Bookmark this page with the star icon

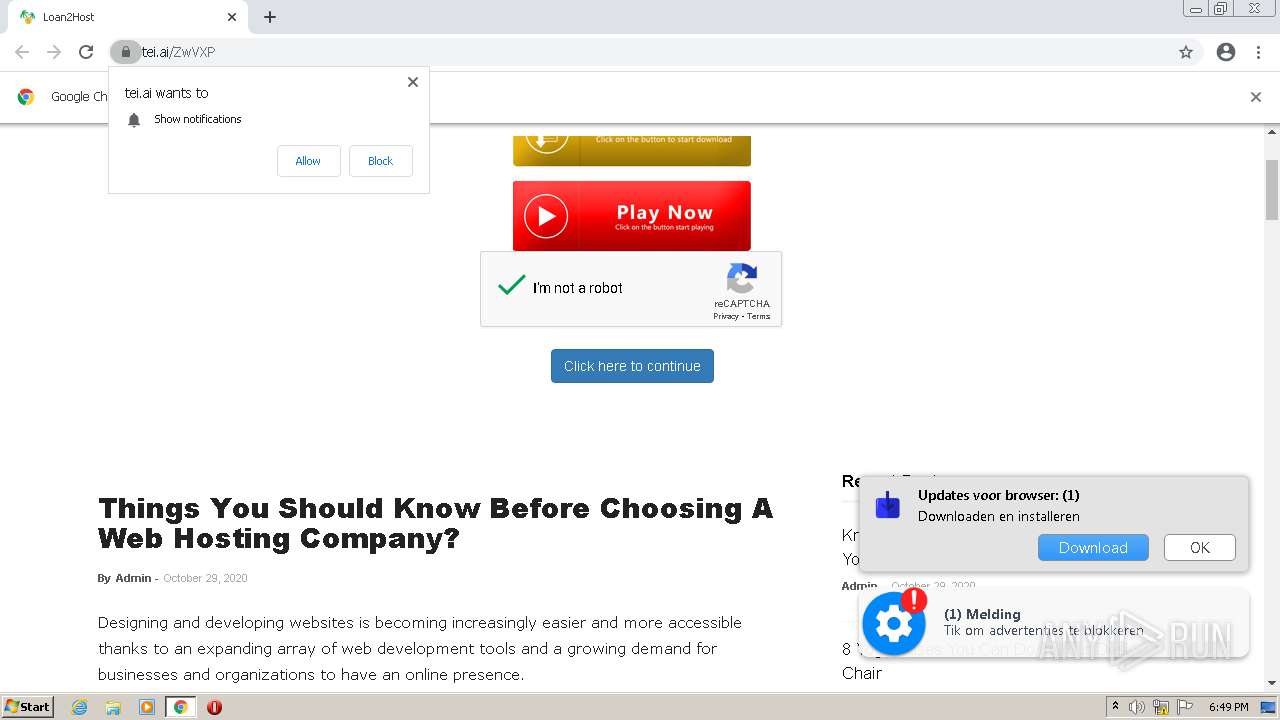click(x=1186, y=52)
